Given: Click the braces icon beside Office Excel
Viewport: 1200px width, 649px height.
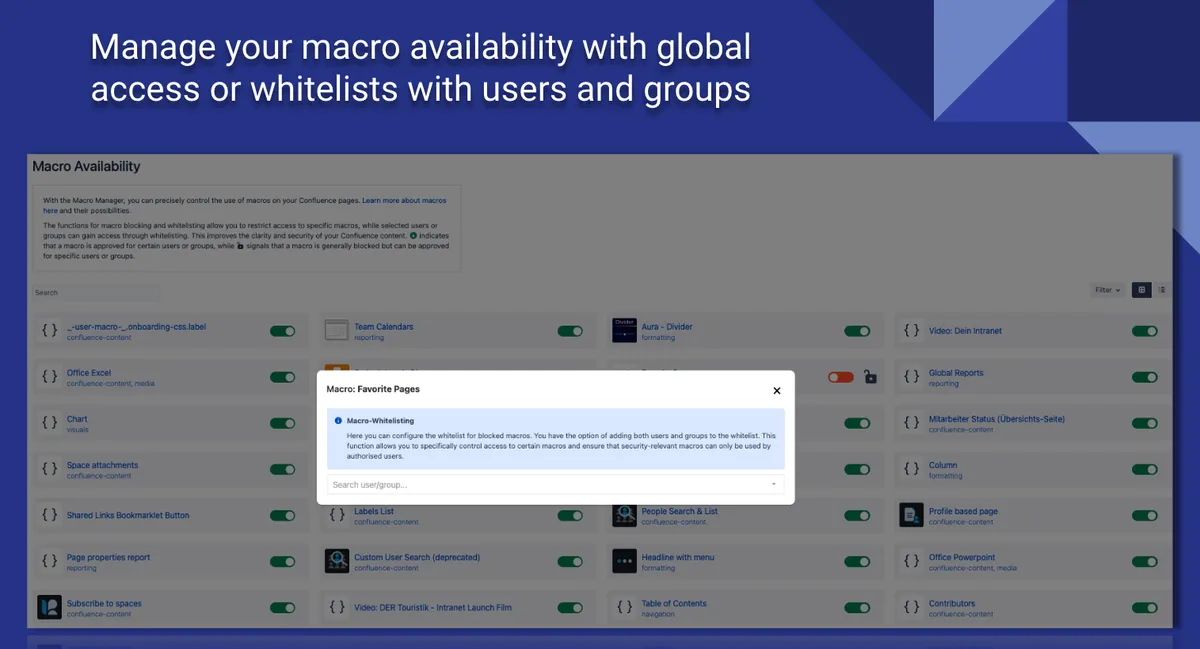Looking at the screenshot, I should [49, 377].
